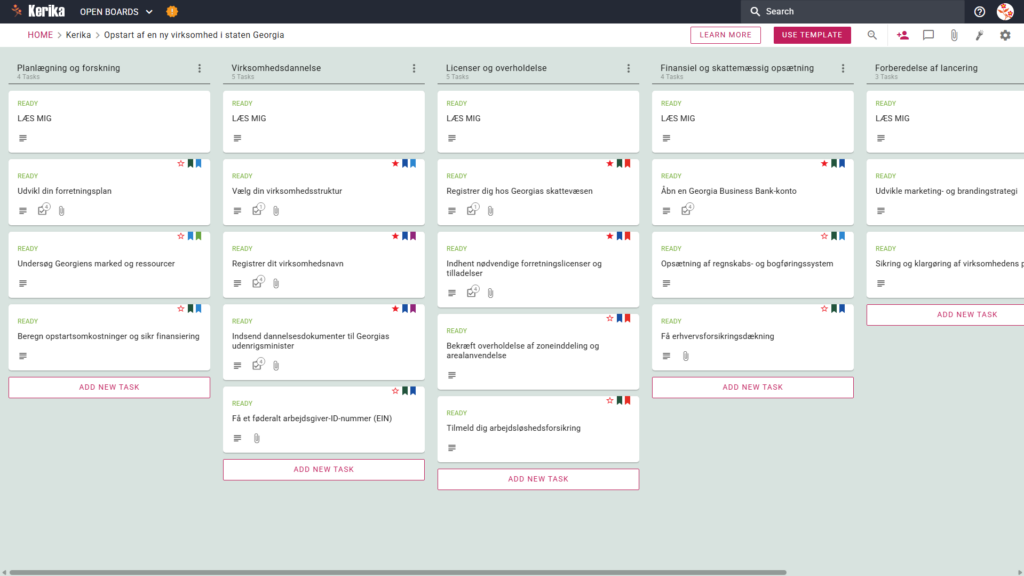Click the top Search field
This screenshot has width=1024, height=576.
click(x=852, y=11)
